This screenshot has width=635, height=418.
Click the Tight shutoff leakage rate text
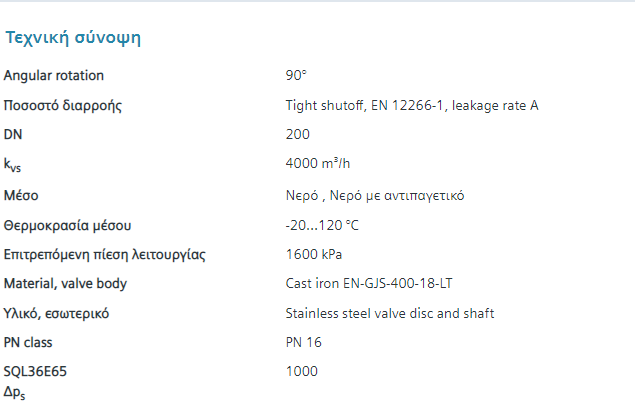click(412, 105)
